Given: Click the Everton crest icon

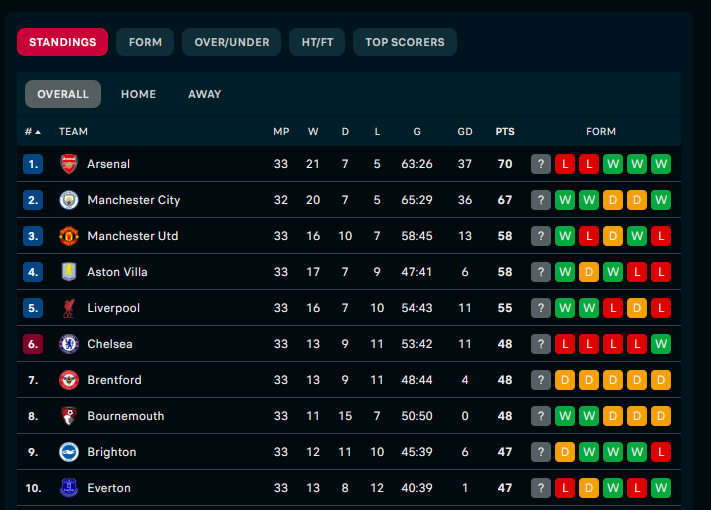Looking at the screenshot, I should [69, 488].
